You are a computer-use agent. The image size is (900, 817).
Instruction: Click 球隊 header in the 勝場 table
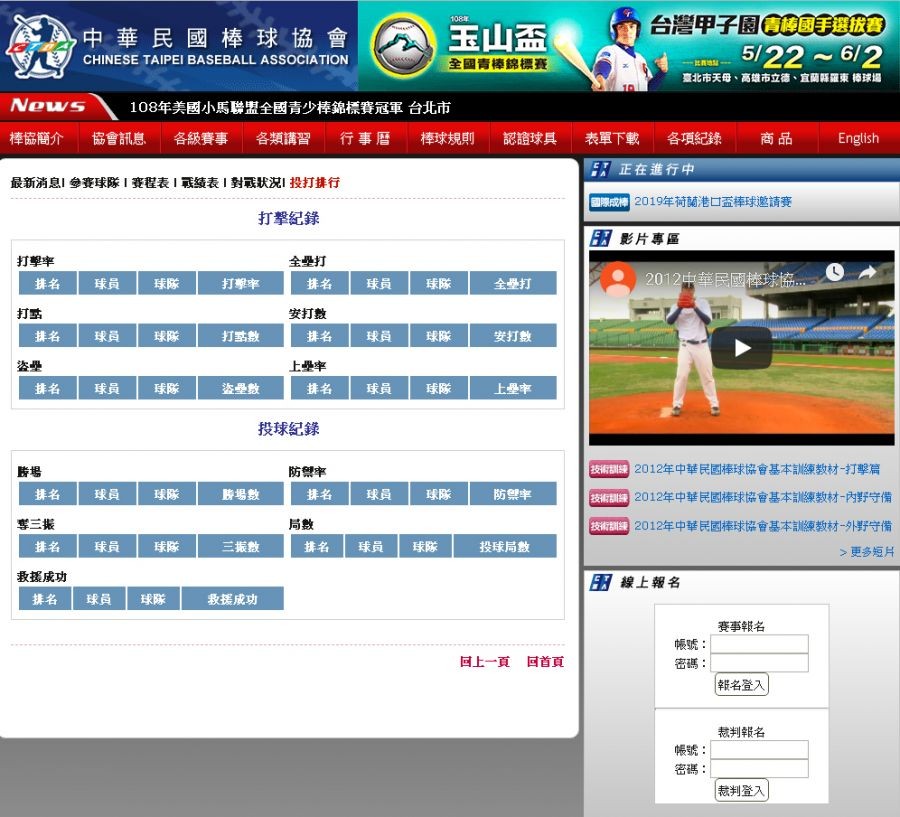(x=166, y=494)
